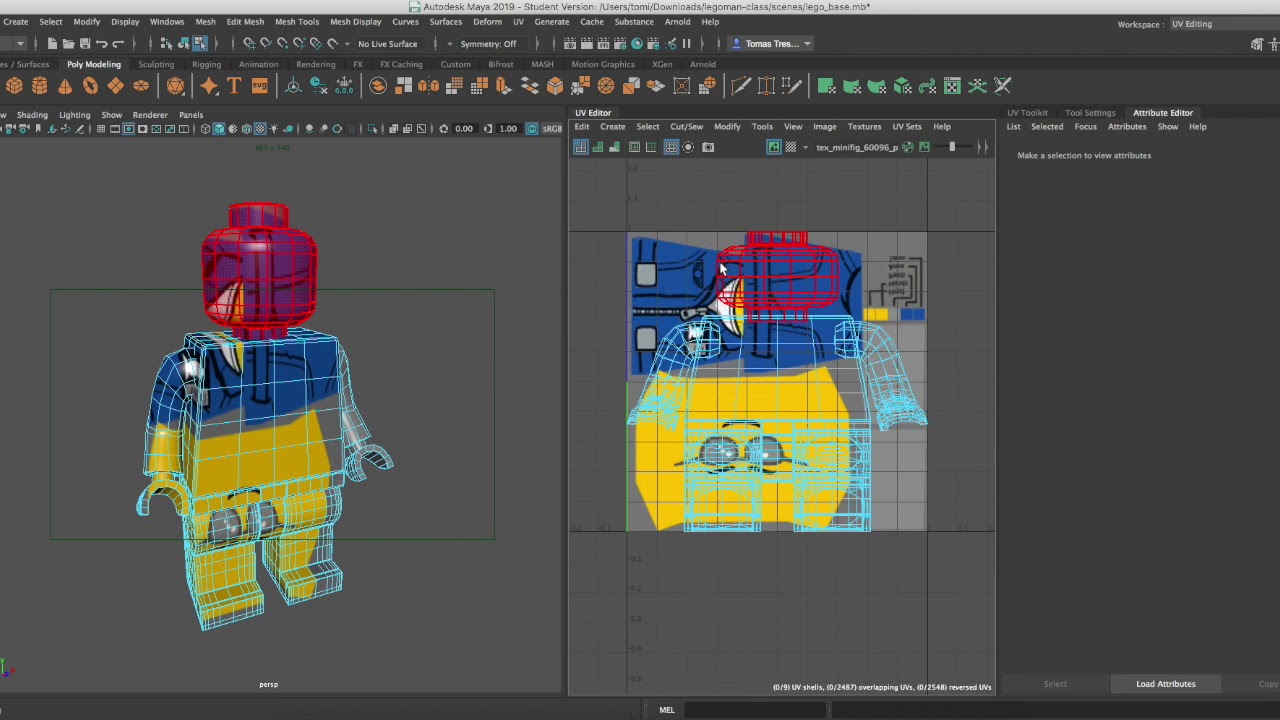Image resolution: width=1280 pixels, height=720 pixels.
Task: Click the polygon plane shelf icon
Action: pos(115,86)
